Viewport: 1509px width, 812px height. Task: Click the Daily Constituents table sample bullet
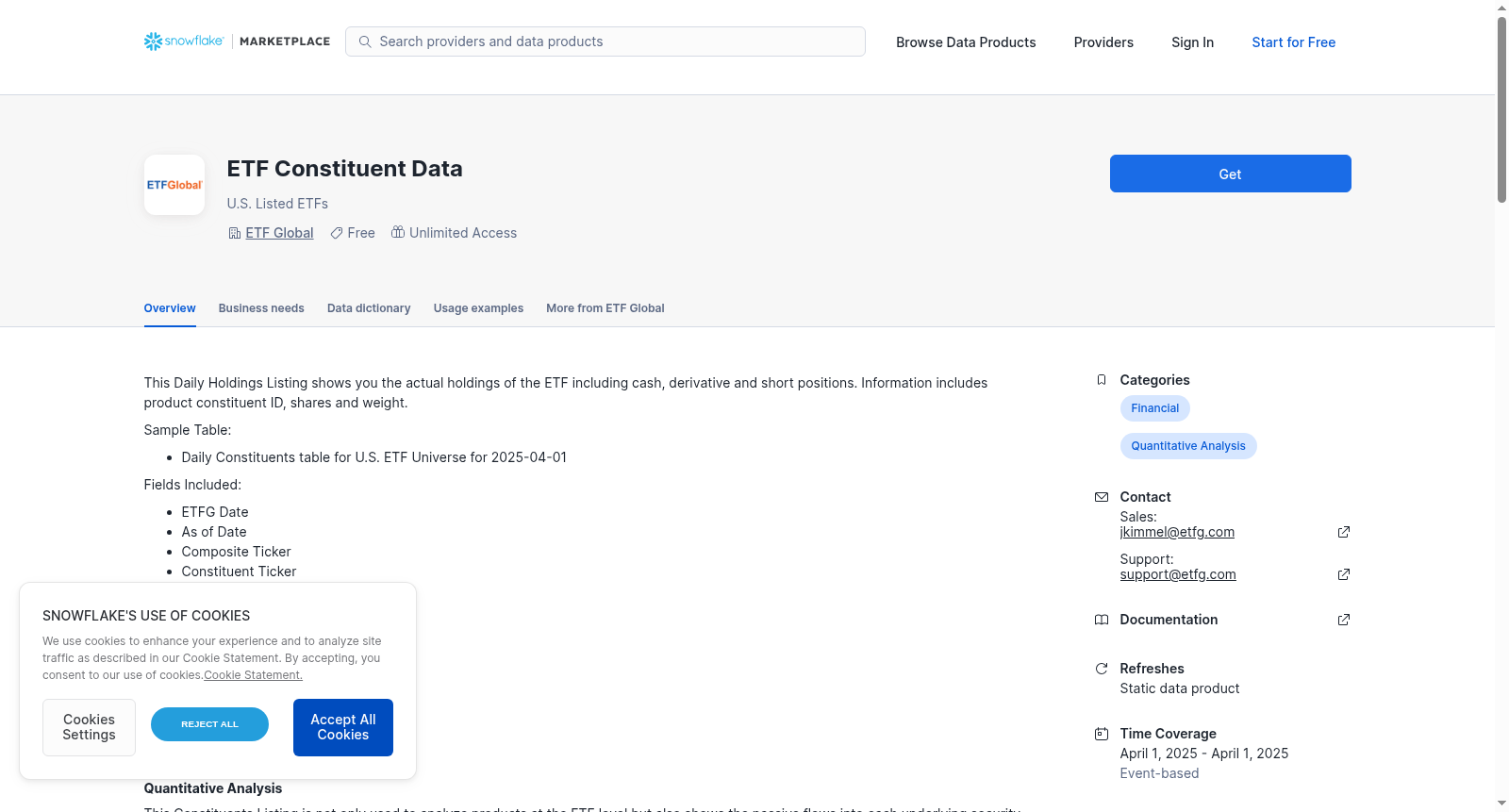(x=374, y=457)
